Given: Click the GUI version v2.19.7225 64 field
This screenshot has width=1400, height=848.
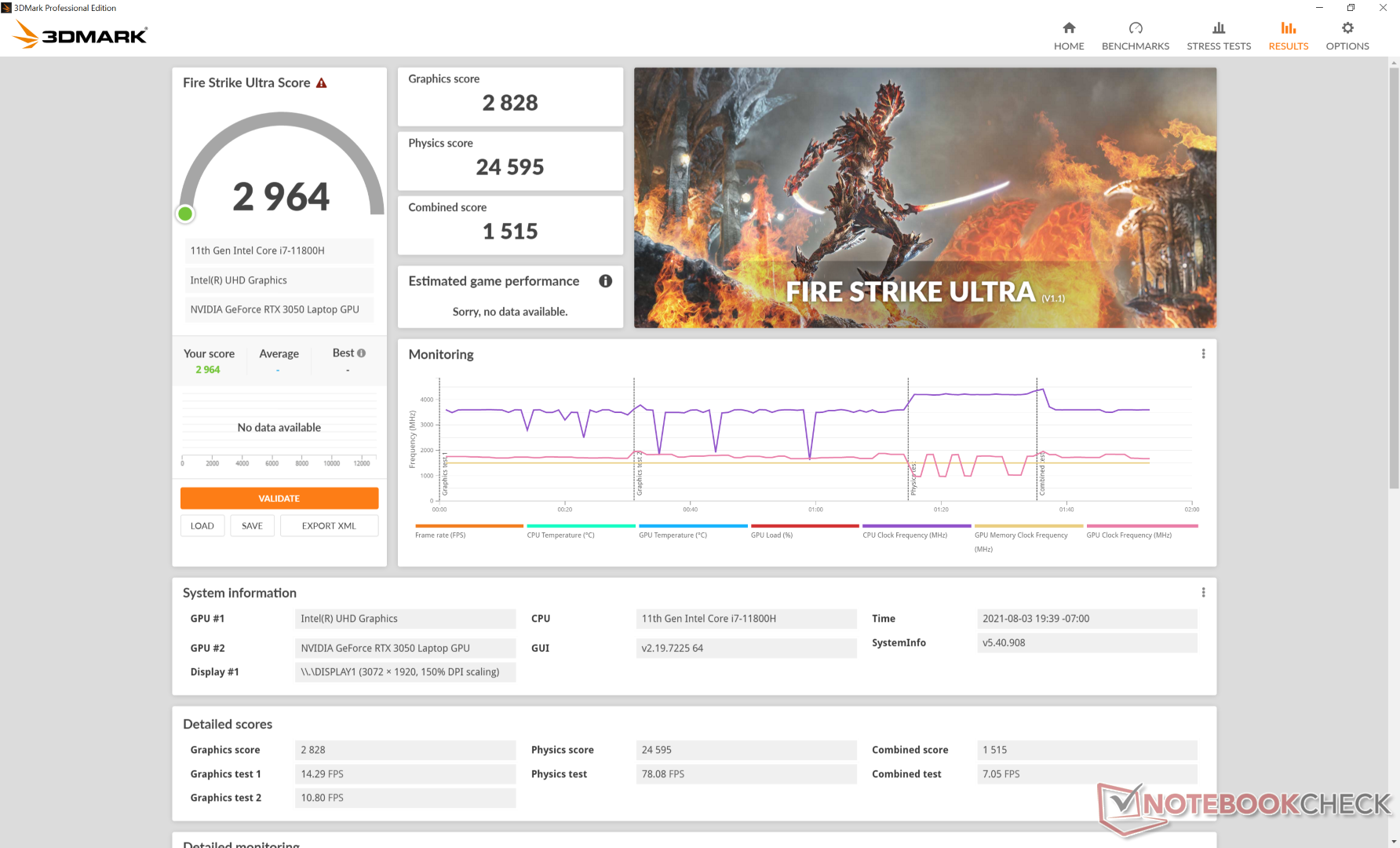Looking at the screenshot, I should 746,648.
